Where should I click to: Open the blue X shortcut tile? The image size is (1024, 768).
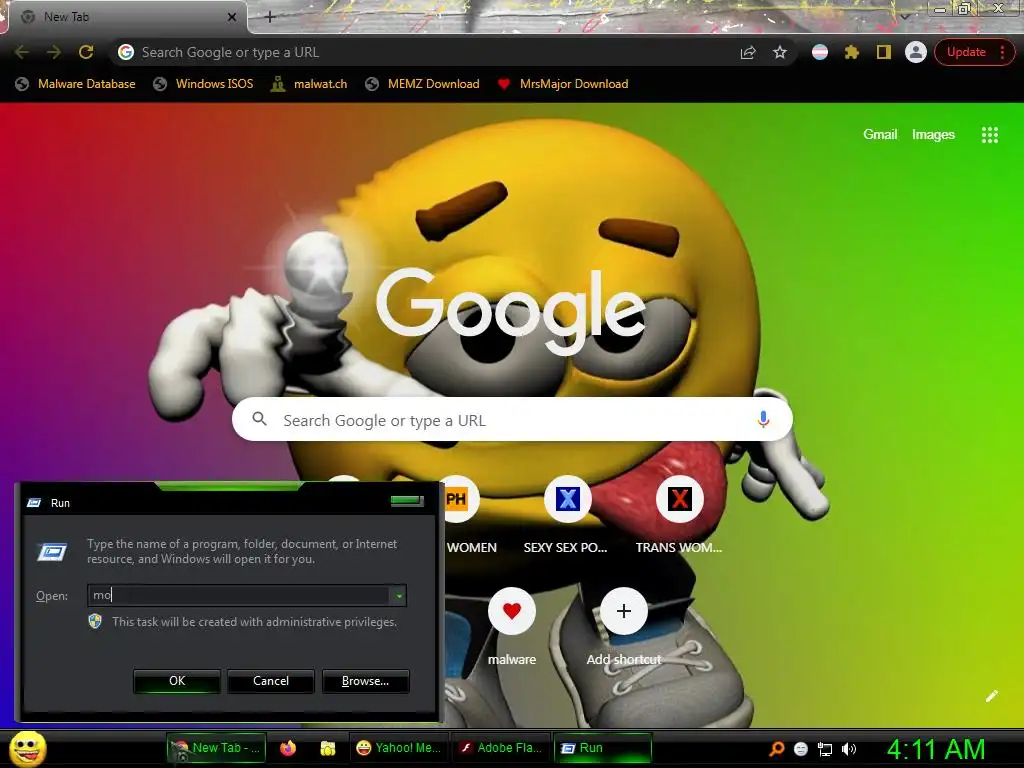tap(568, 500)
